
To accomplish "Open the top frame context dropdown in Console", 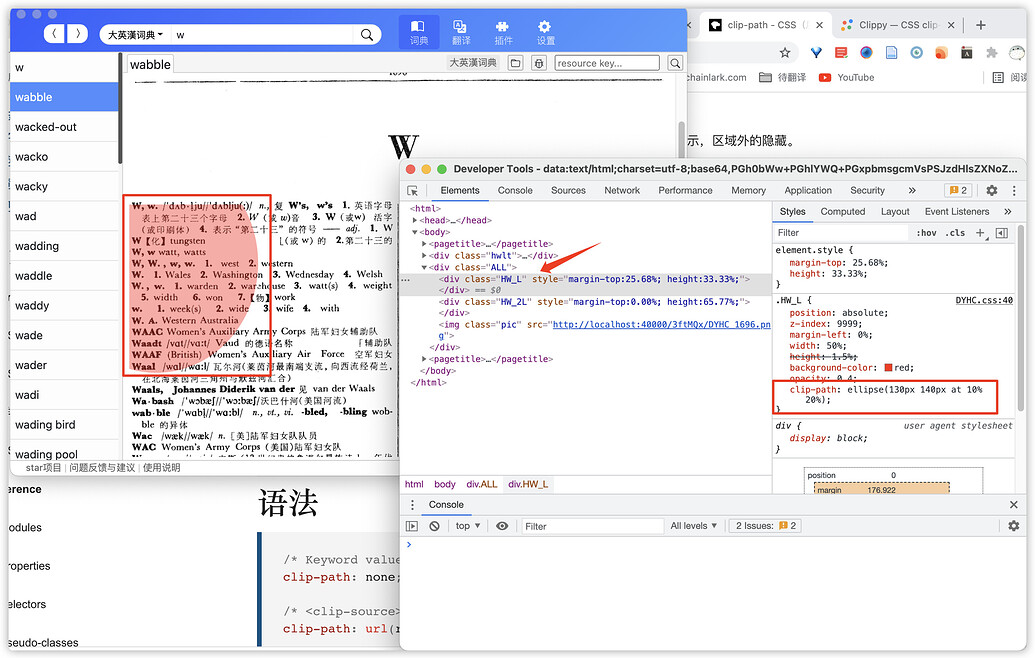I will click(x=468, y=525).
